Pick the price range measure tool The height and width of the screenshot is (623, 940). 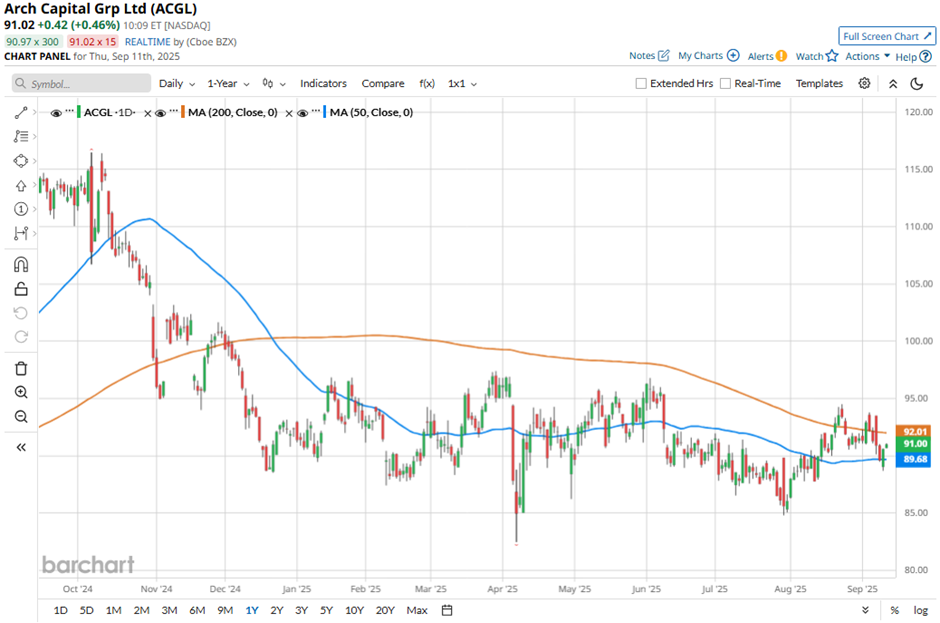point(21,233)
